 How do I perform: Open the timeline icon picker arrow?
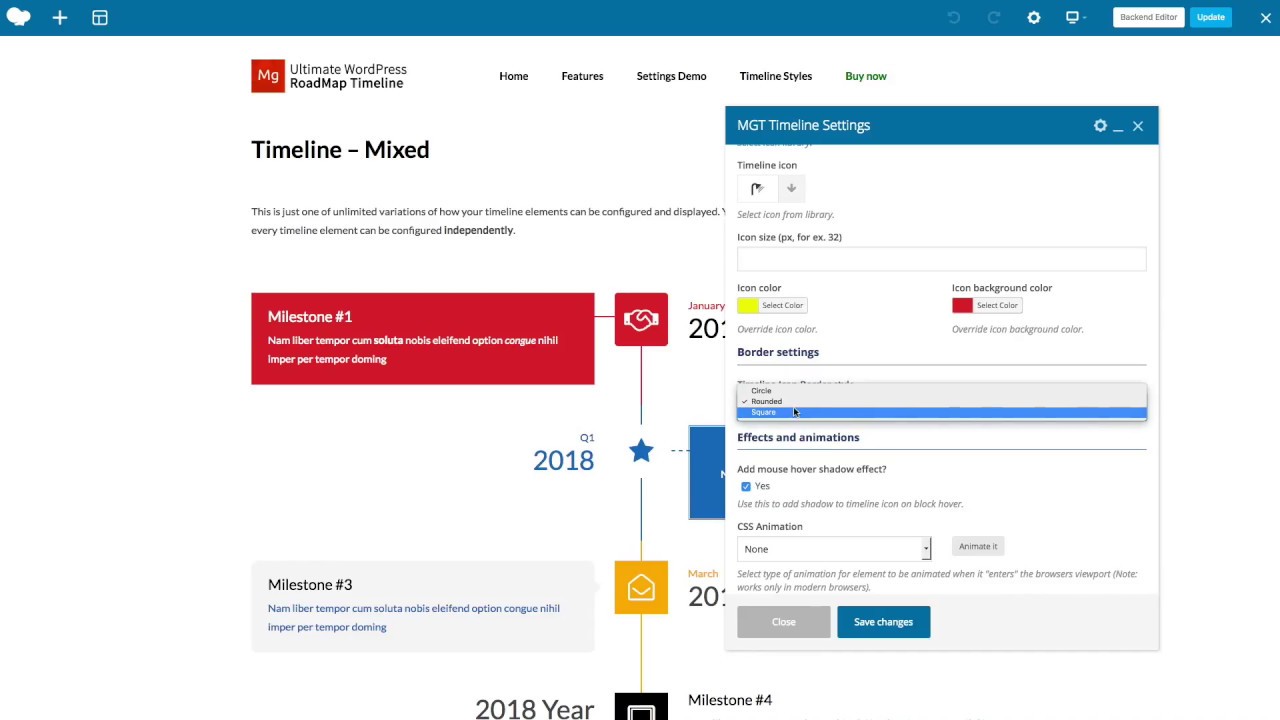[791, 188]
